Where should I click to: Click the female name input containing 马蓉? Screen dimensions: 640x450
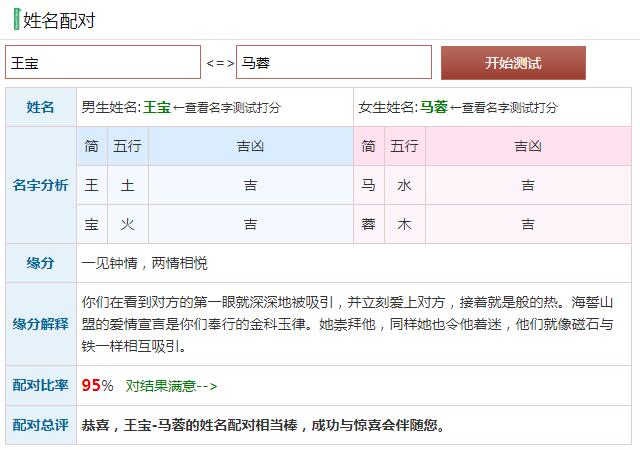(x=334, y=62)
